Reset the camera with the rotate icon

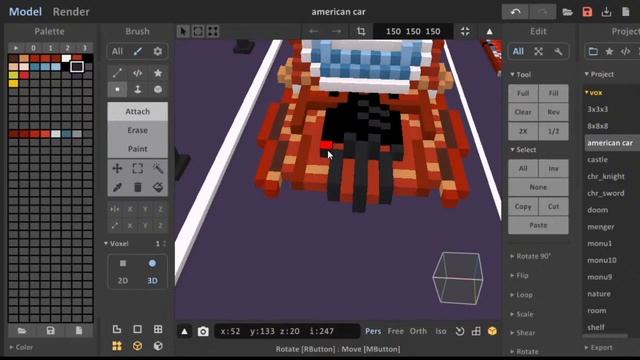point(460,331)
